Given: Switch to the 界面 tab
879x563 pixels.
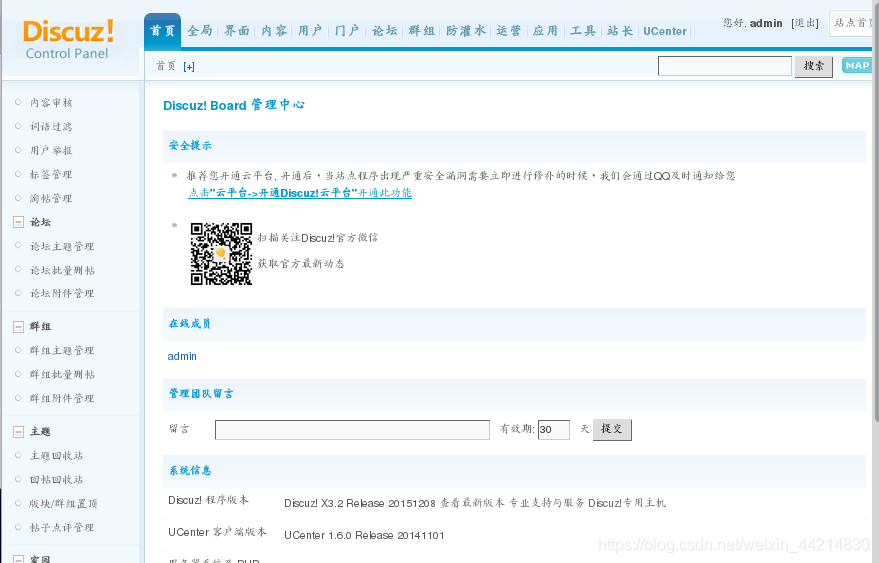Looking at the screenshot, I should click(237, 31).
